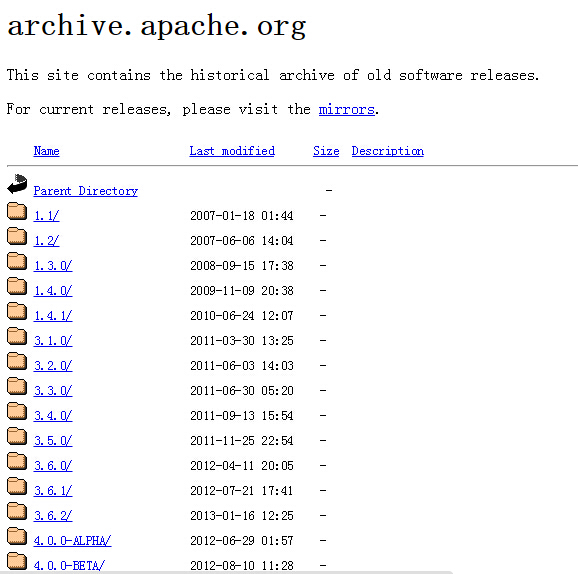Go to Parent Directory
The height and width of the screenshot is (574, 578).
(x=86, y=191)
